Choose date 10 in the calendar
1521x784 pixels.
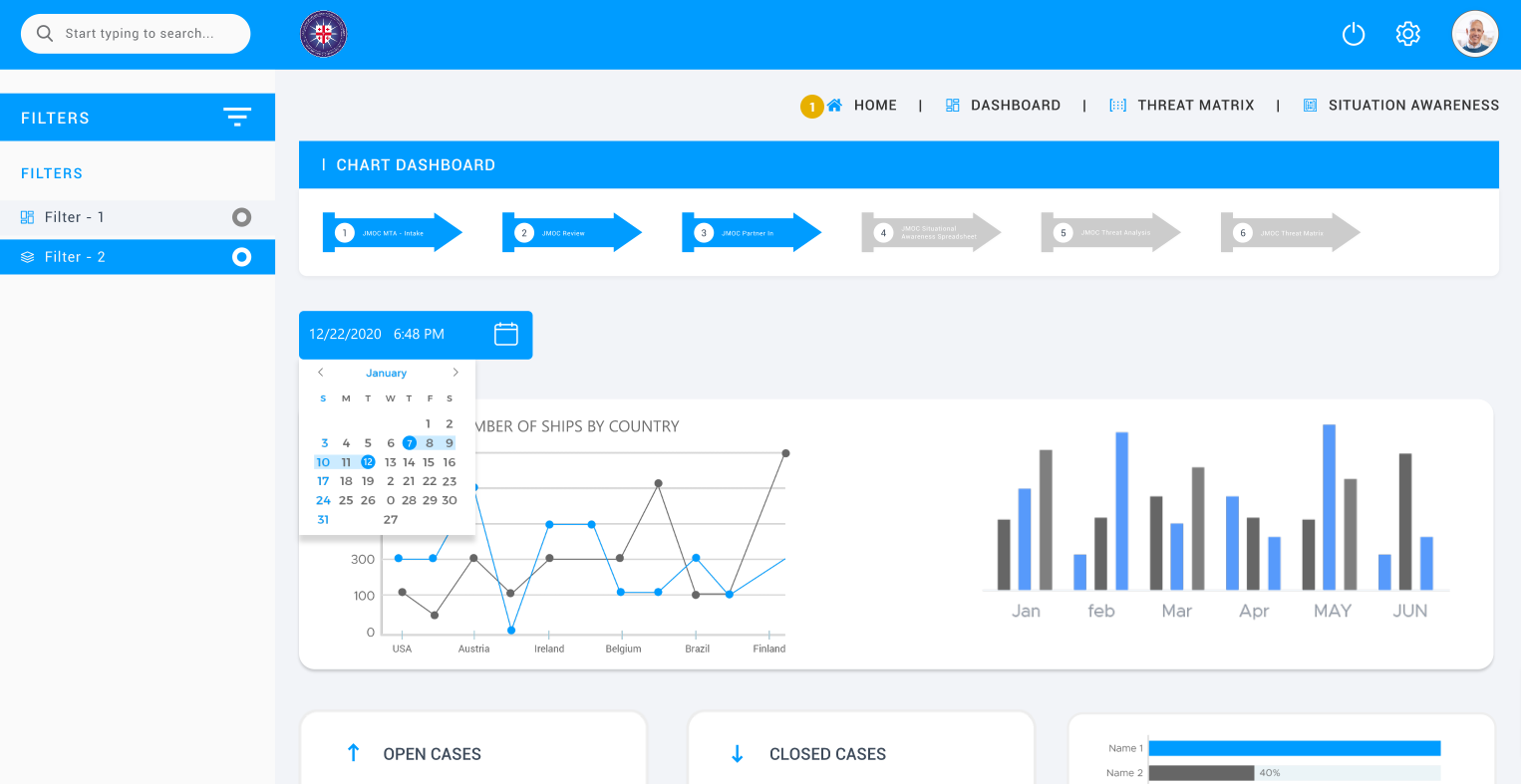[x=323, y=462]
